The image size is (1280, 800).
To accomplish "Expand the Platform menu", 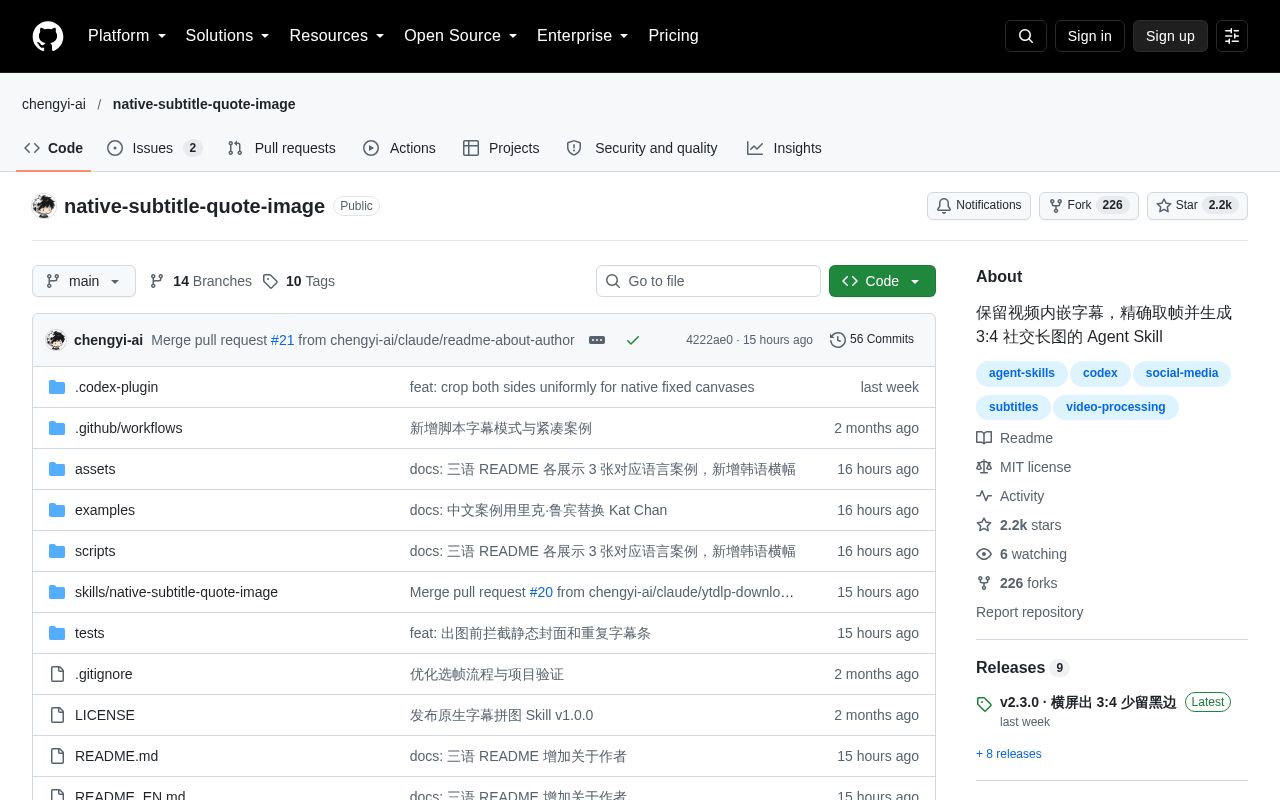I will click(x=127, y=36).
